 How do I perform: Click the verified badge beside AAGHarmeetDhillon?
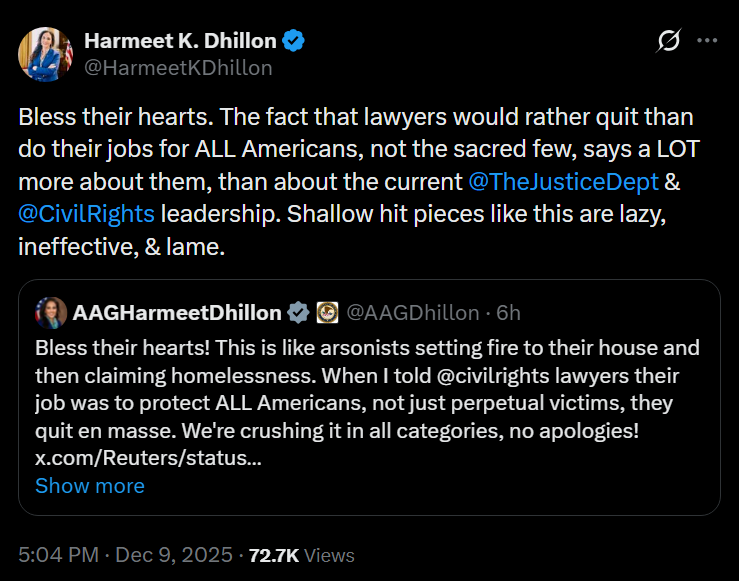pos(298,313)
